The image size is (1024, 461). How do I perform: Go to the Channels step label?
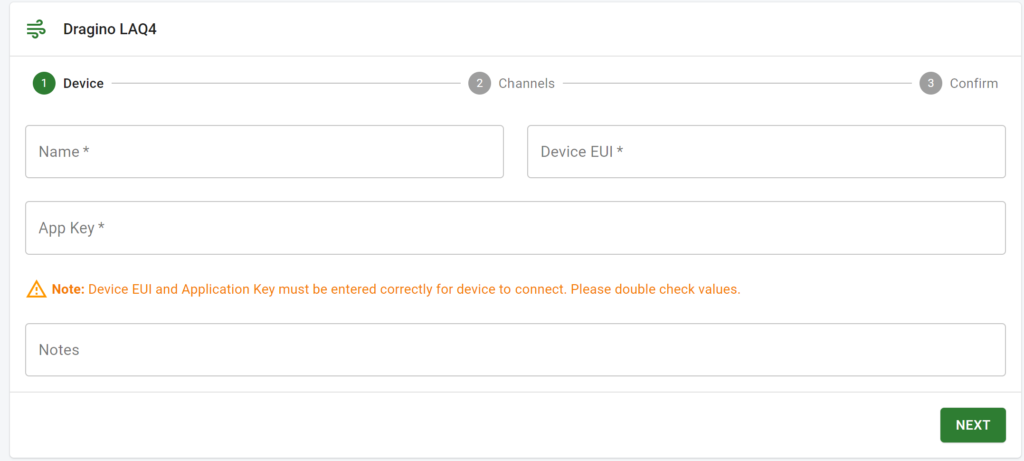526,84
